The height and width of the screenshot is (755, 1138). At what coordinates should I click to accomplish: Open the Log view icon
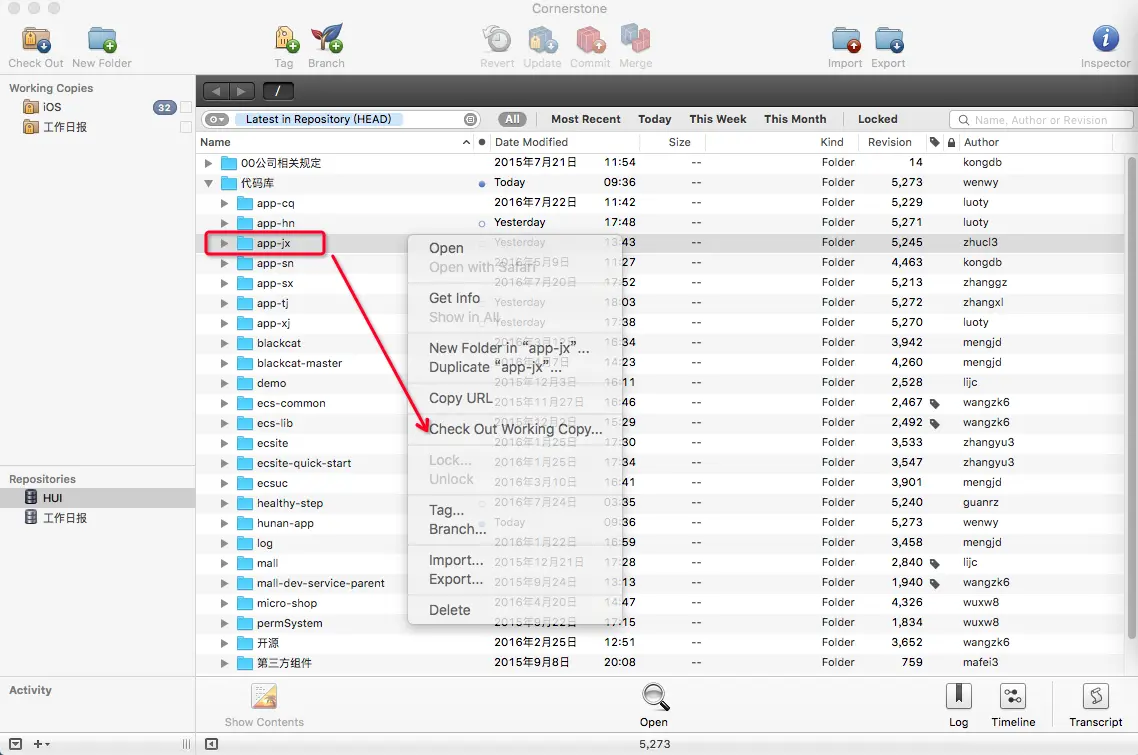pos(959,697)
